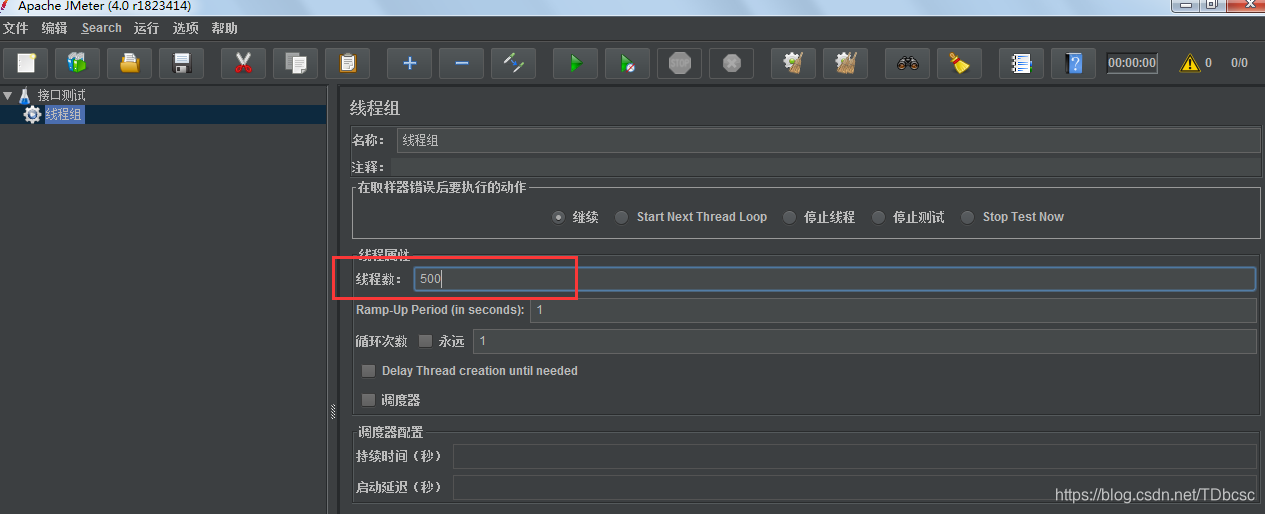The height and width of the screenshot is (514, 1265).
Task: Select the Stop Test Now radio option
Action: click(x=967, y=217)
